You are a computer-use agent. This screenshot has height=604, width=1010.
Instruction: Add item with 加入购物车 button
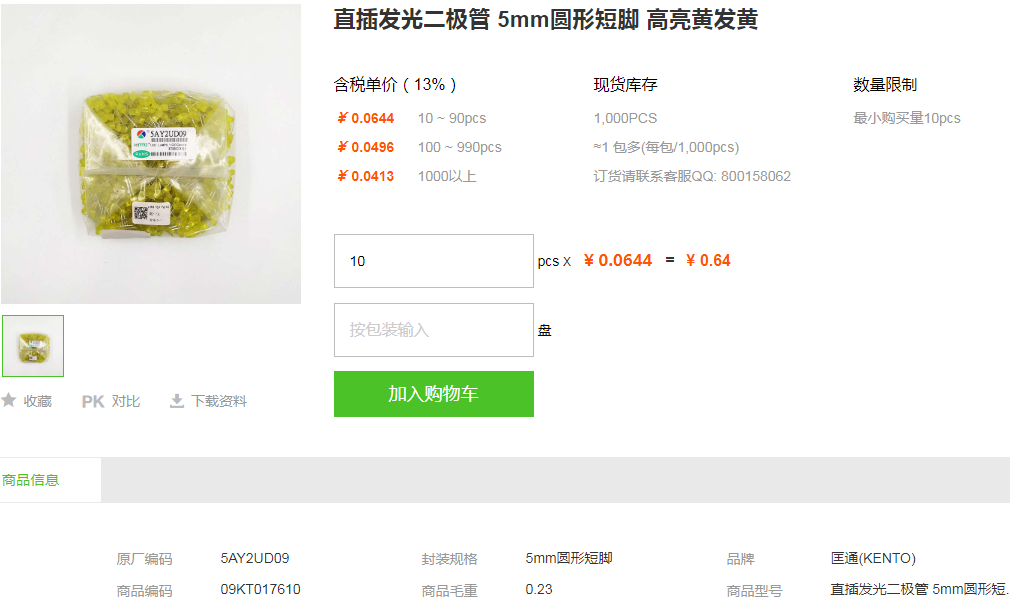[x=434, y=393]
